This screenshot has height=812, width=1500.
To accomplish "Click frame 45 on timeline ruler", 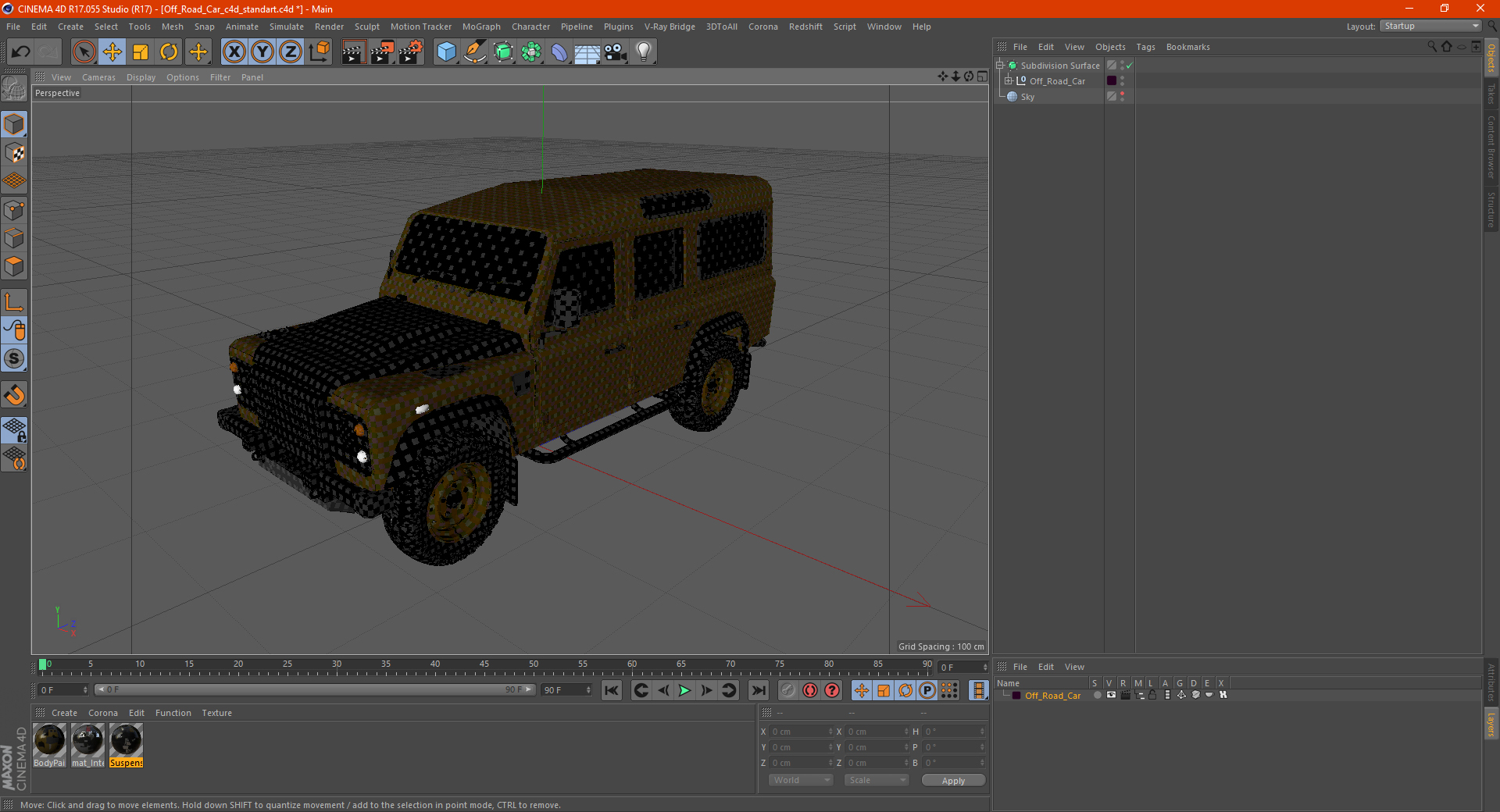I will click(484, 664).
